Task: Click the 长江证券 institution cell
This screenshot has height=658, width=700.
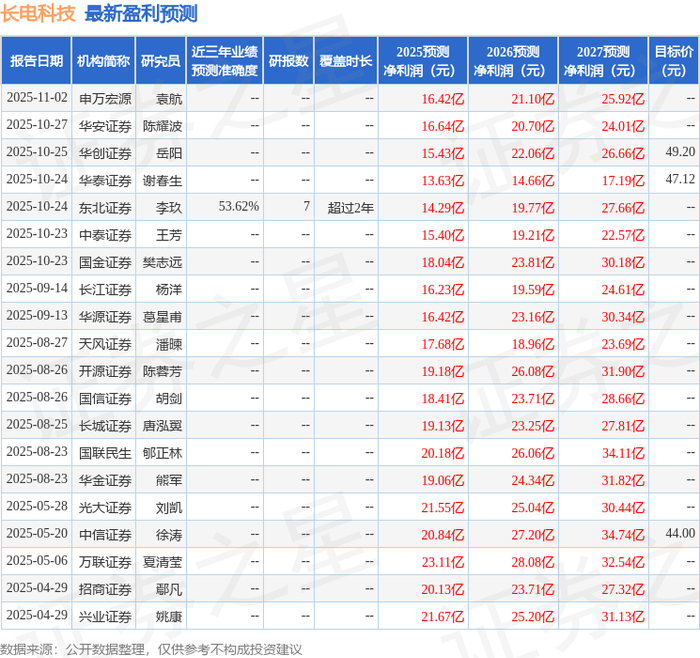Action: pyautogui.click(x=105, y=289)
